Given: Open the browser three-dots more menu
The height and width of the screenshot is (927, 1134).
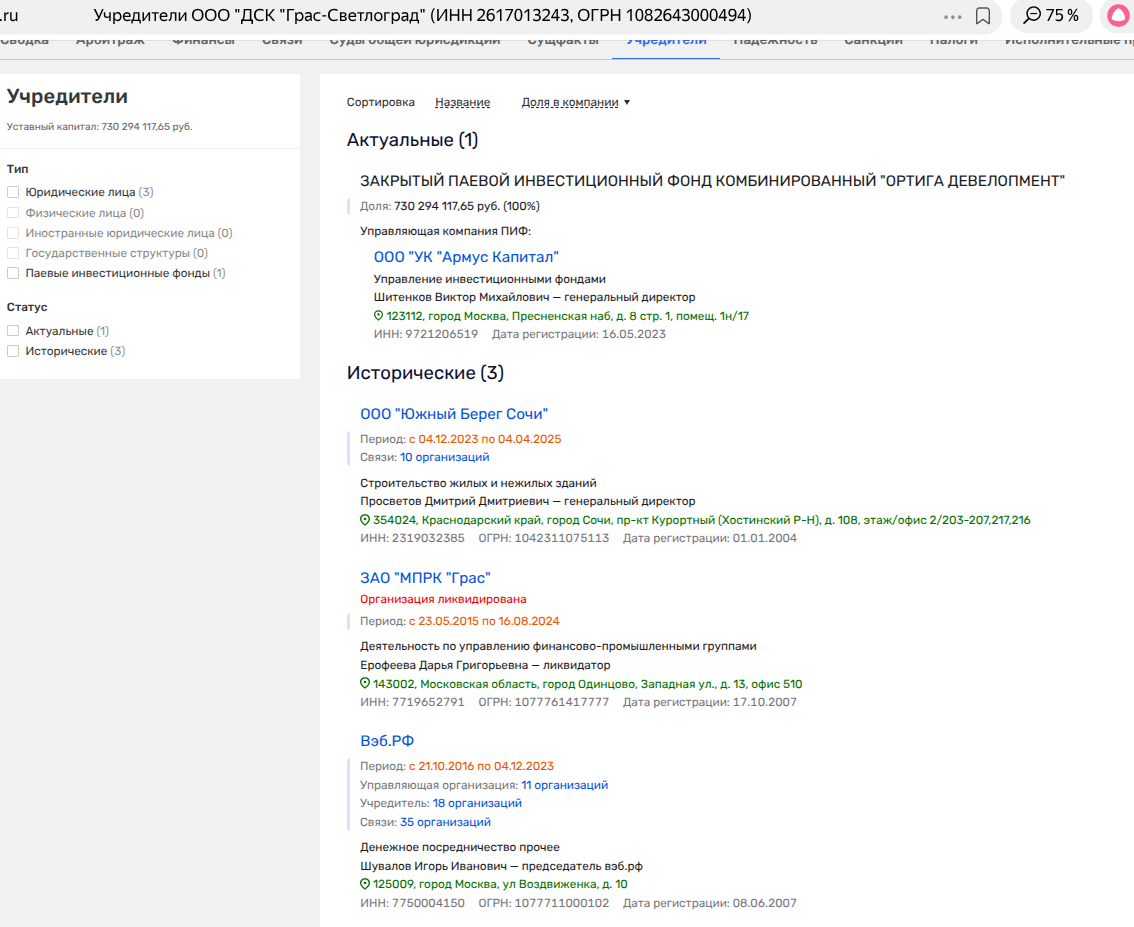Looking at the screenshot, I should click(x=952, y=16).
